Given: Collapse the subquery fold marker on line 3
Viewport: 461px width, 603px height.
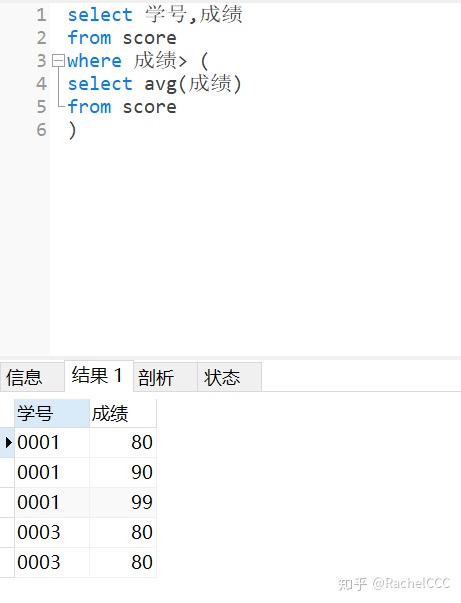Looking at the screenshot, I should [x=58, y=61].
